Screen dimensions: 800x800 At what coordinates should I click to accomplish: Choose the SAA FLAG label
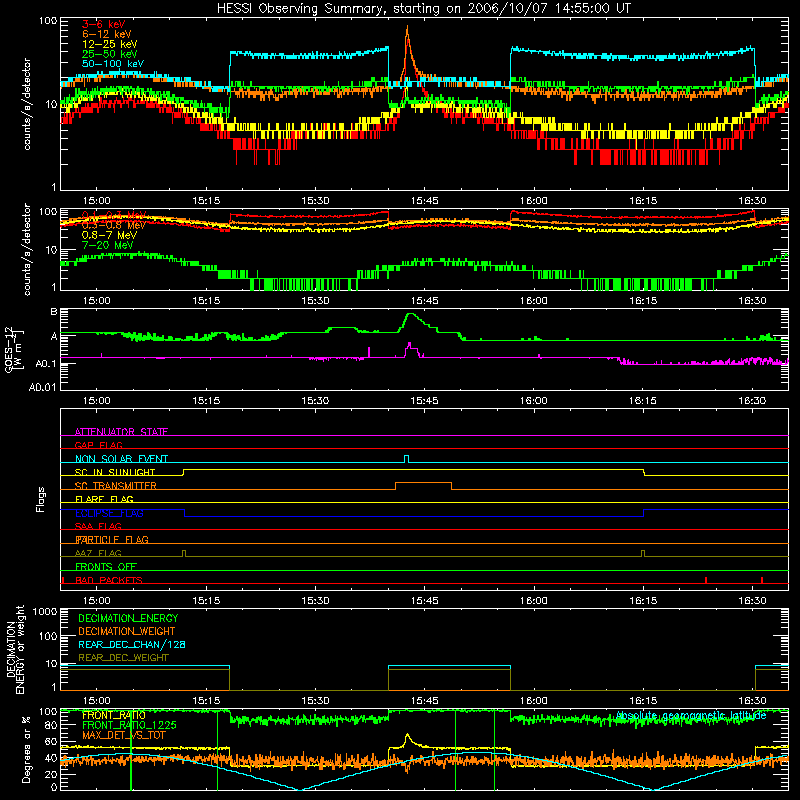(x=98, y=526)
